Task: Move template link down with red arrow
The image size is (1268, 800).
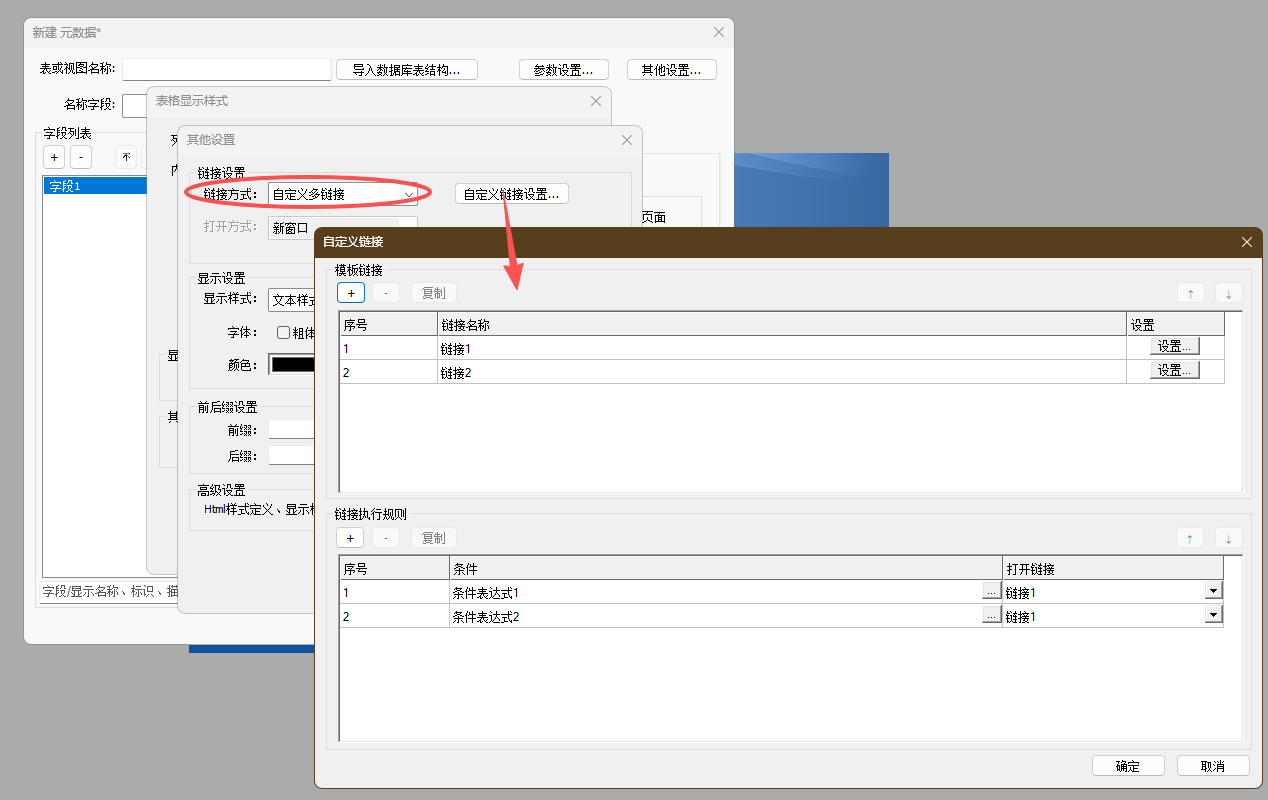Action: 1228,293
